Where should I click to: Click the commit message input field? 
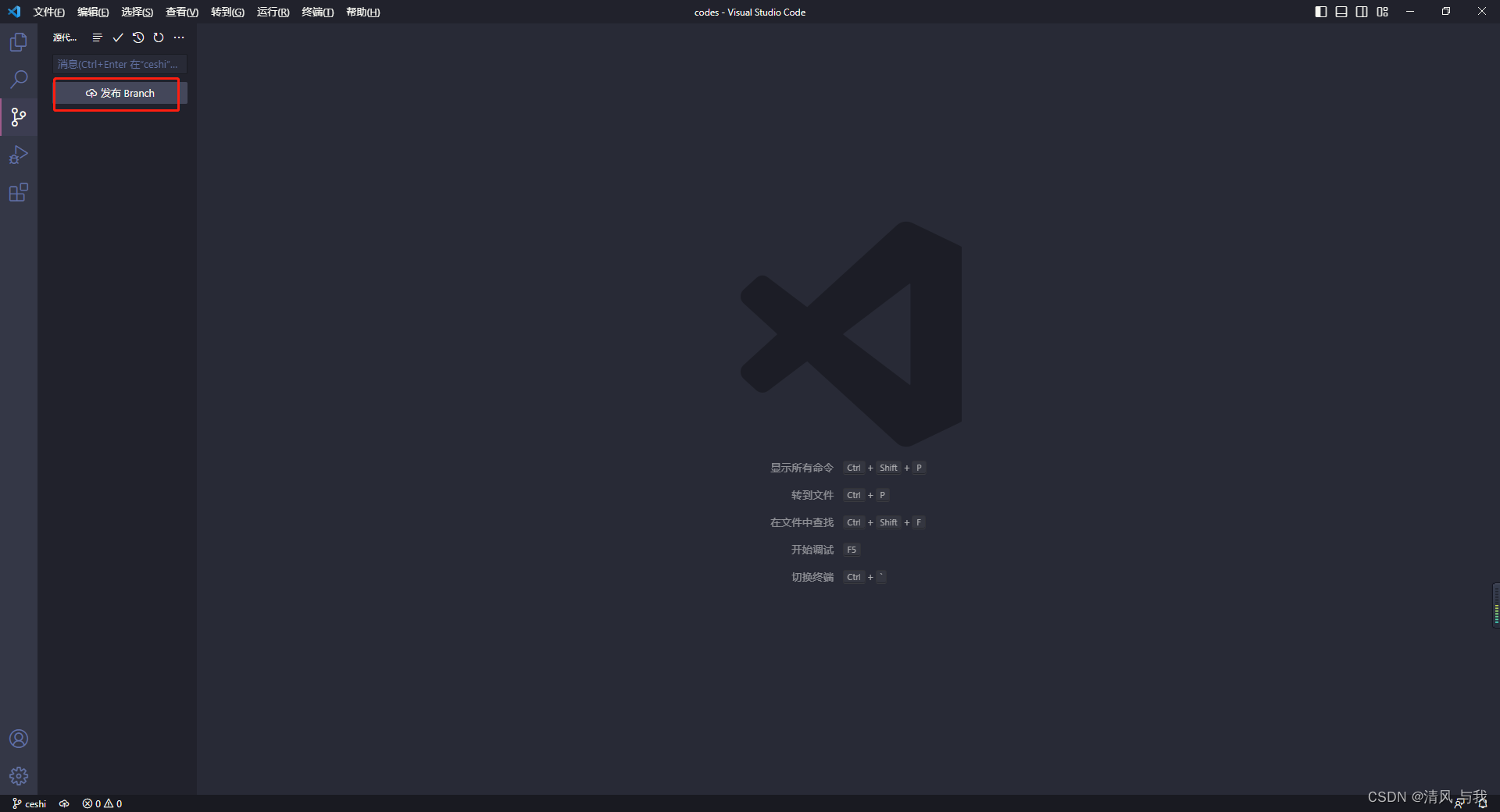(120, 64)
